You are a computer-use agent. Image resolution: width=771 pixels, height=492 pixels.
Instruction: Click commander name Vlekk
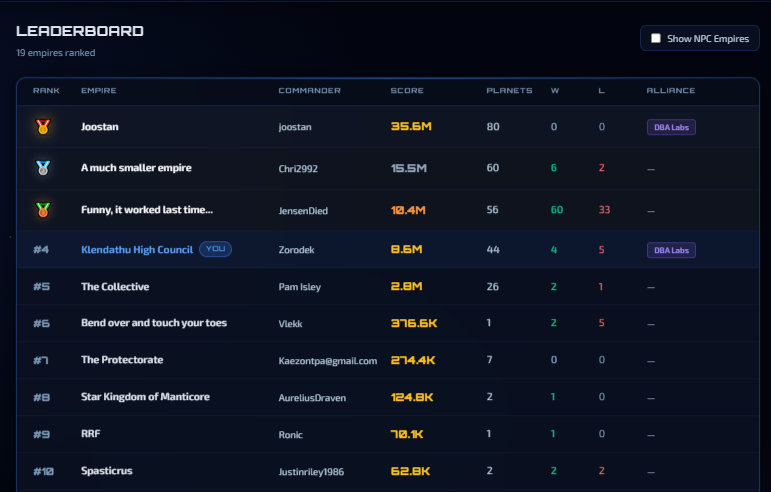(291, 324)
